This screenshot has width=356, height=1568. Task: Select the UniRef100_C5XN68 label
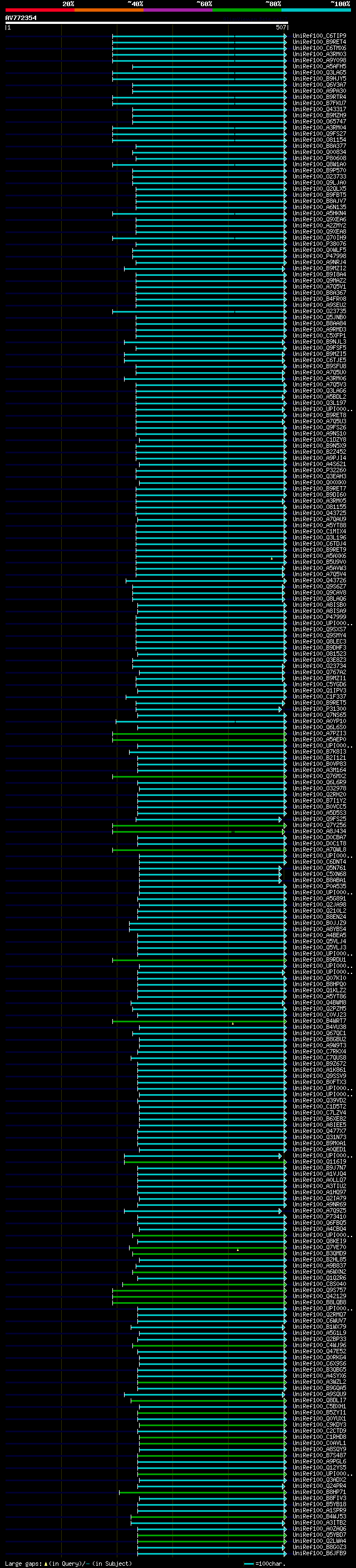point(319,874)
